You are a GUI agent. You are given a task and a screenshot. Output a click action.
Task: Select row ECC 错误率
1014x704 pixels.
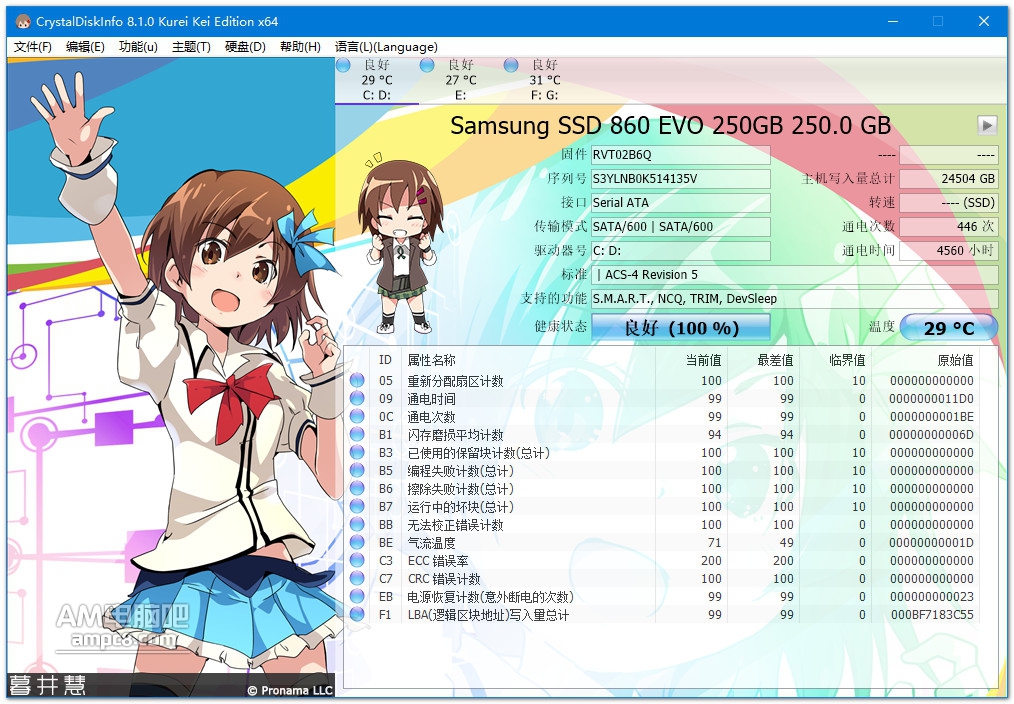[x=664, y=560]
